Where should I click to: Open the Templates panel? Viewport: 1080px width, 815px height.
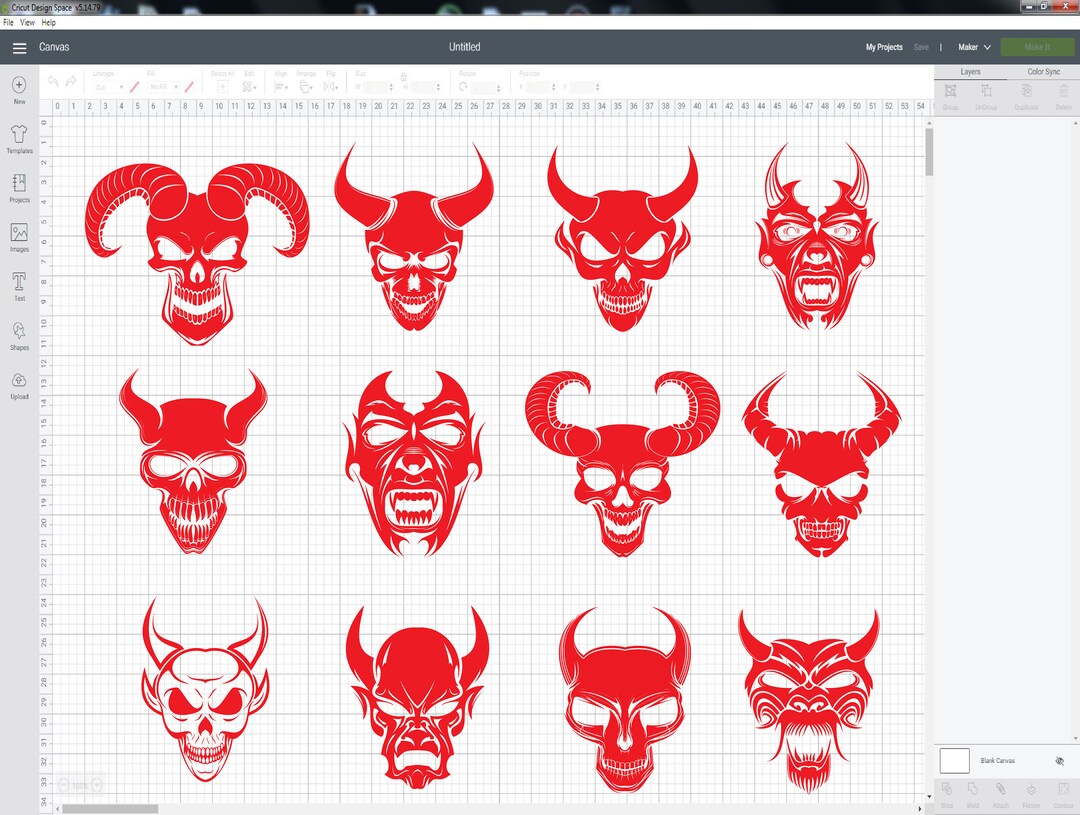pyautogui.click(x=19, y=139)
